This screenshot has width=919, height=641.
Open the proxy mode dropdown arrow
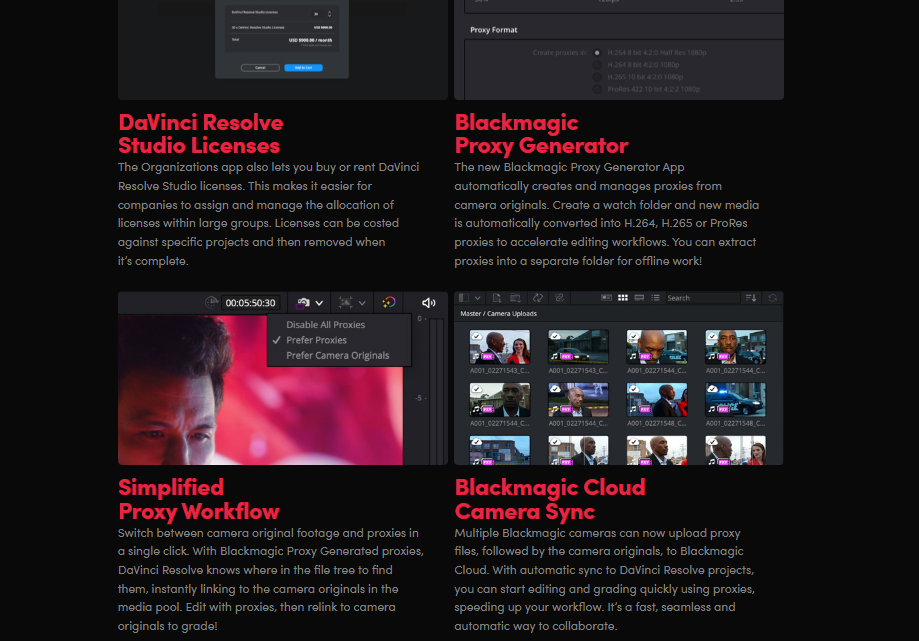tap(319, 303)
